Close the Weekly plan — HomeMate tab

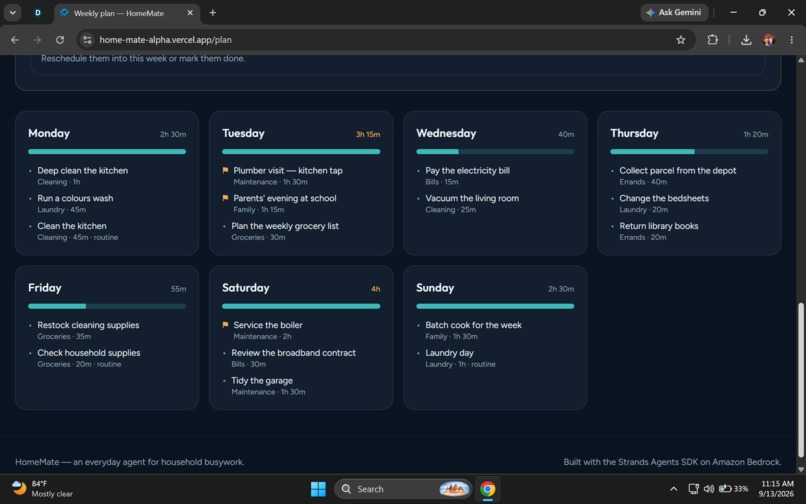(190, 13)
